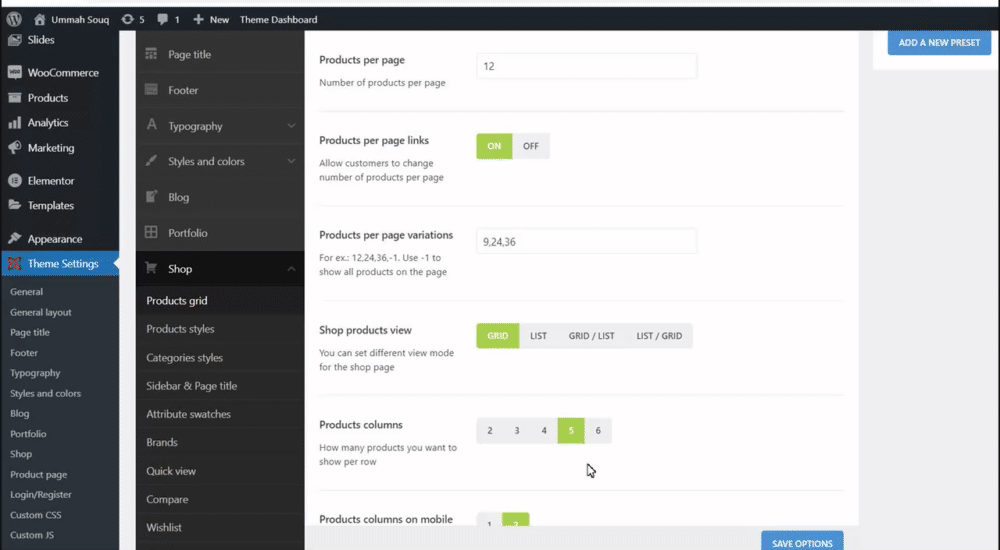Collapse the Shop section chevron
The height and width of the screenshot is (550, 1000).
291,269
